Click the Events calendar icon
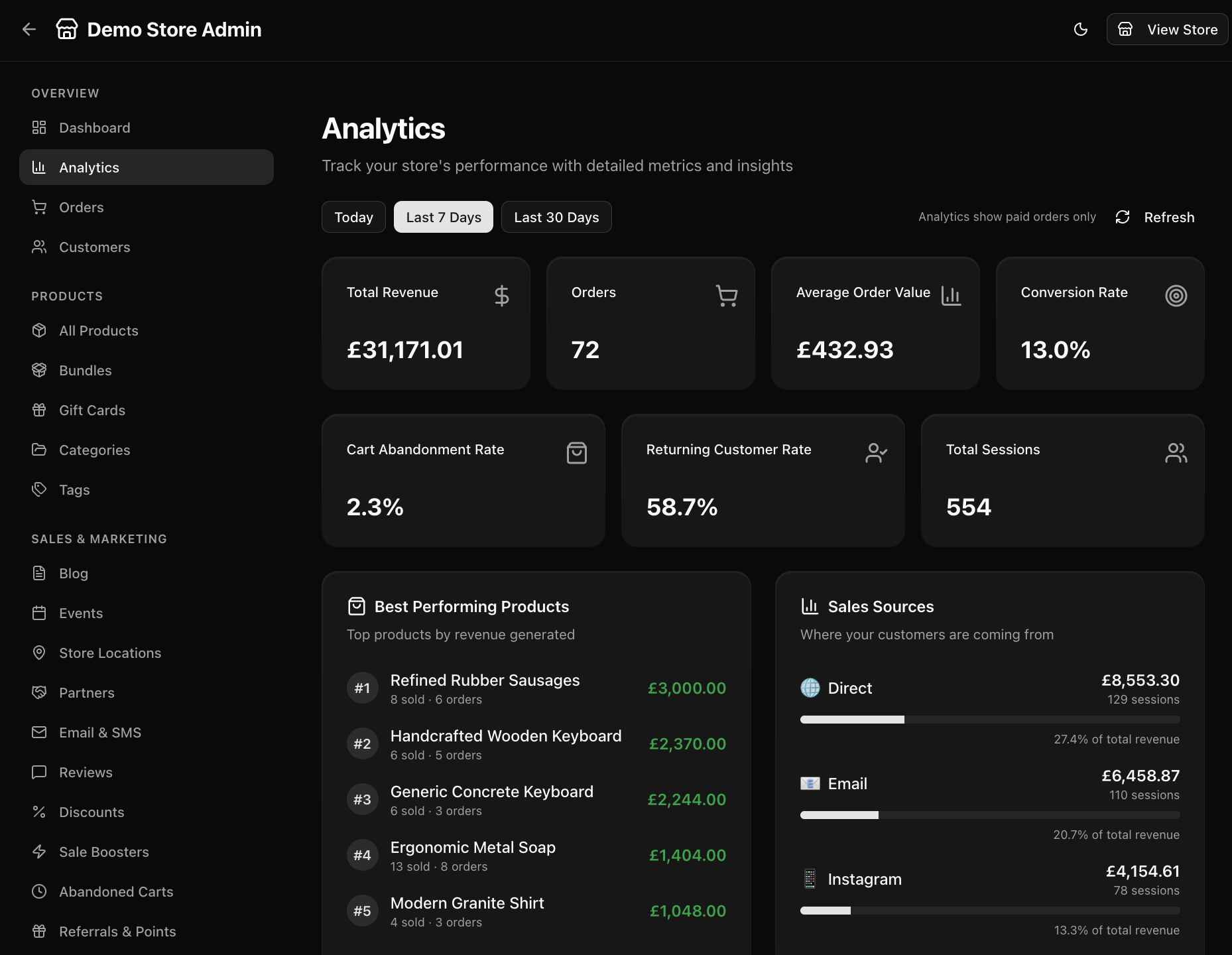1232x955 pixels. point(39,613)
